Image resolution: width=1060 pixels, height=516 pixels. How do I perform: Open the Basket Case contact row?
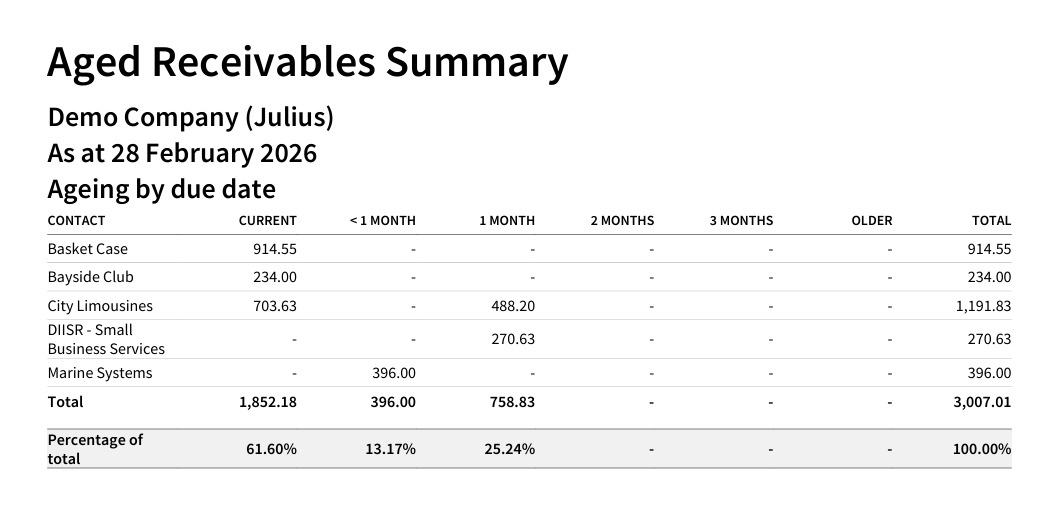(x=88, y=249)
